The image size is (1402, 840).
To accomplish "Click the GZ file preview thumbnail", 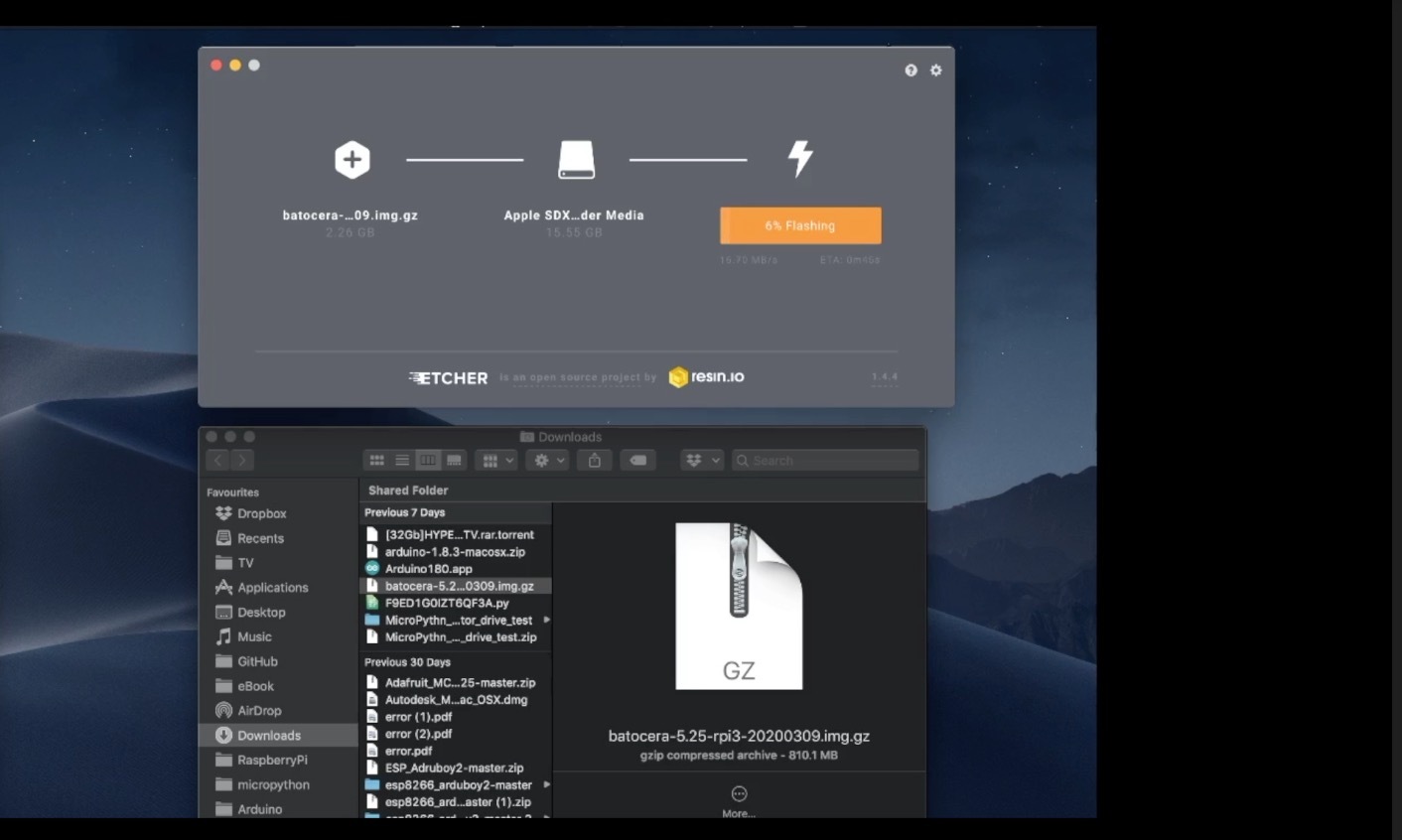I will 739,606.
